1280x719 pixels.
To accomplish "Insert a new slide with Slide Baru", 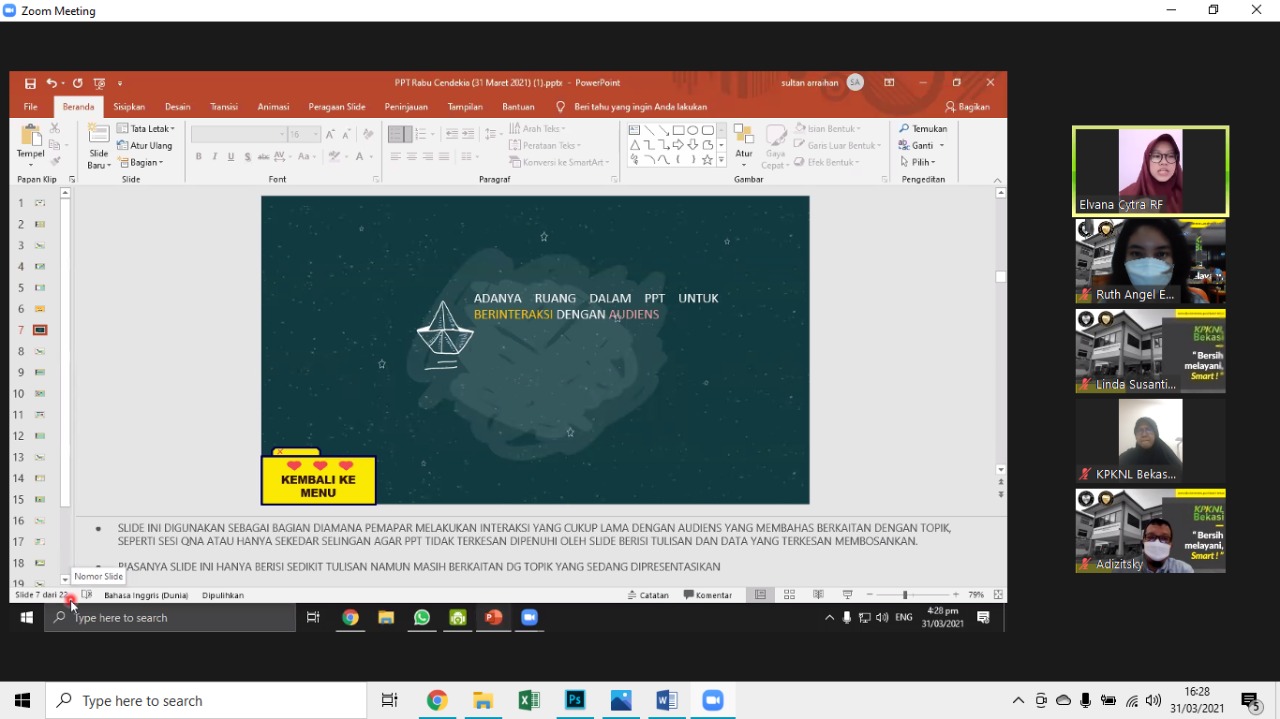I will pos(98,141).
